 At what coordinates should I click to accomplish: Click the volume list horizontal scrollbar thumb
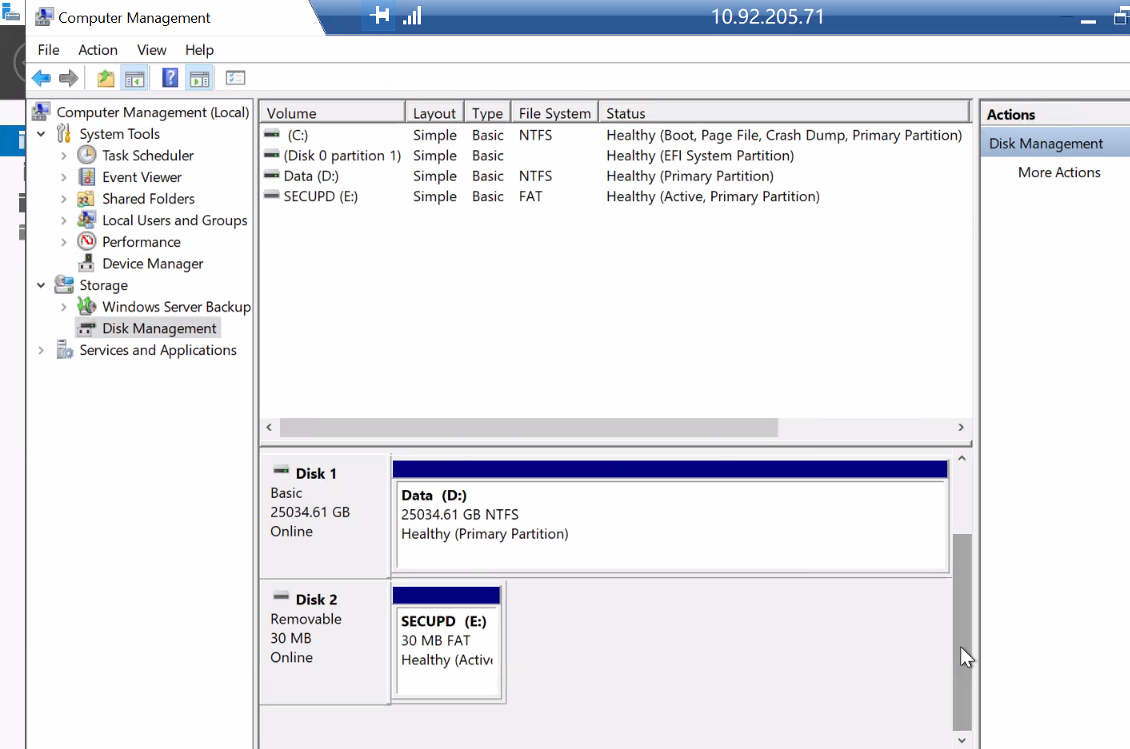(x=529, y=427)
